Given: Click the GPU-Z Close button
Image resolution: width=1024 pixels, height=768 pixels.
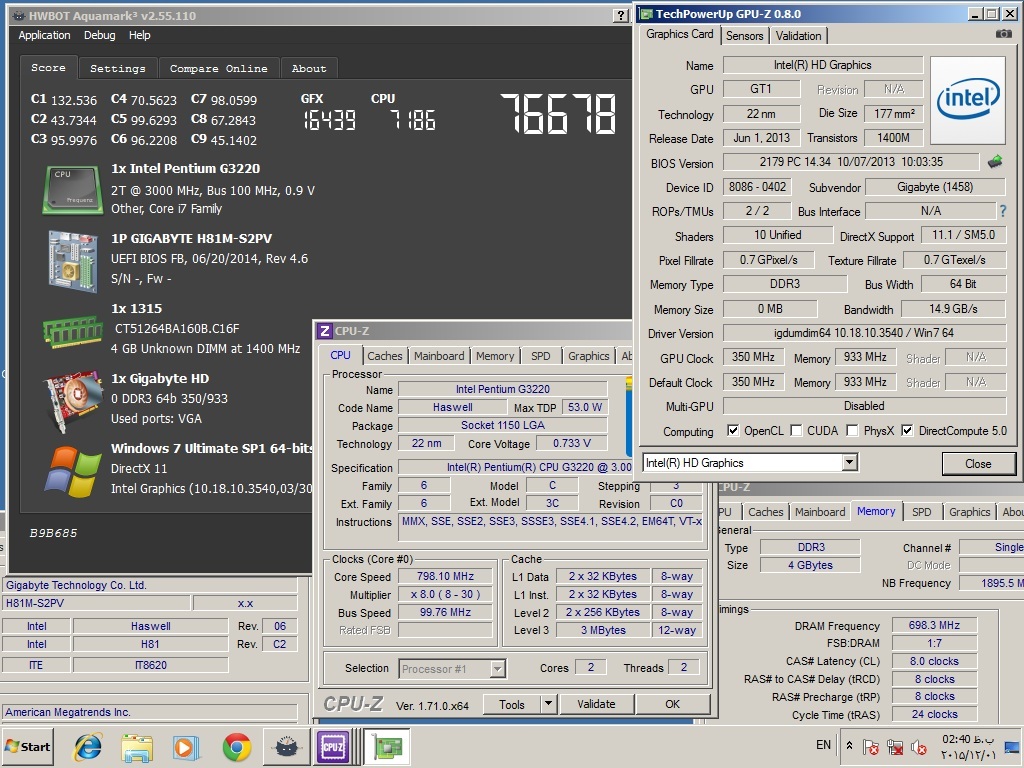Looking at the screenshot, I should (978, 464).
